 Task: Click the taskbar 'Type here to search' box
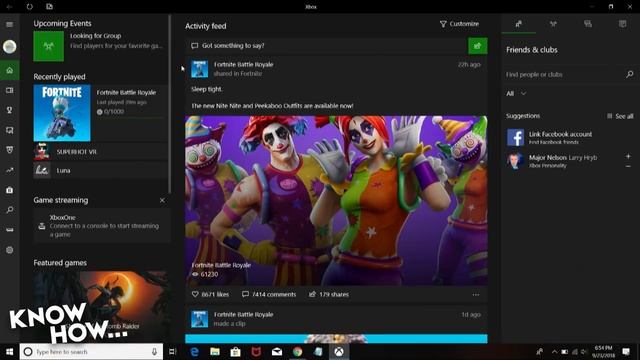[91, 352]
